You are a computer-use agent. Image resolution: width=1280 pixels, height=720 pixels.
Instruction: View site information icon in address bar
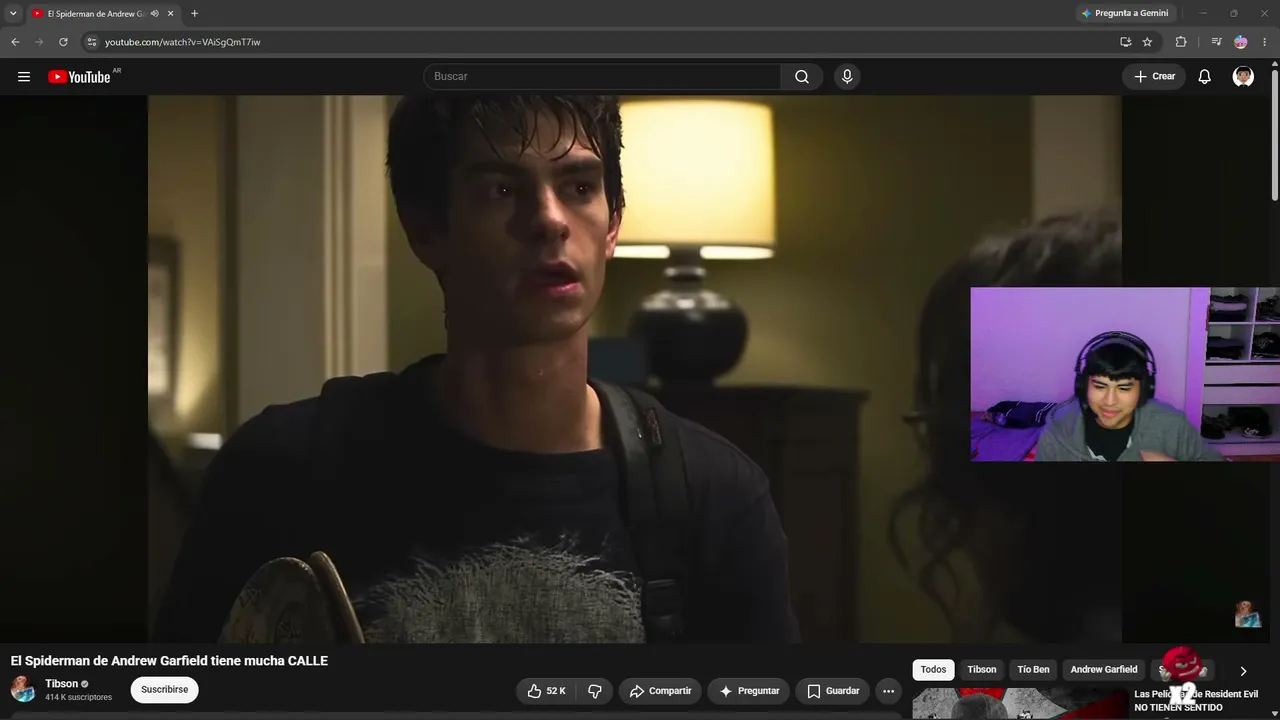[91, 42]
